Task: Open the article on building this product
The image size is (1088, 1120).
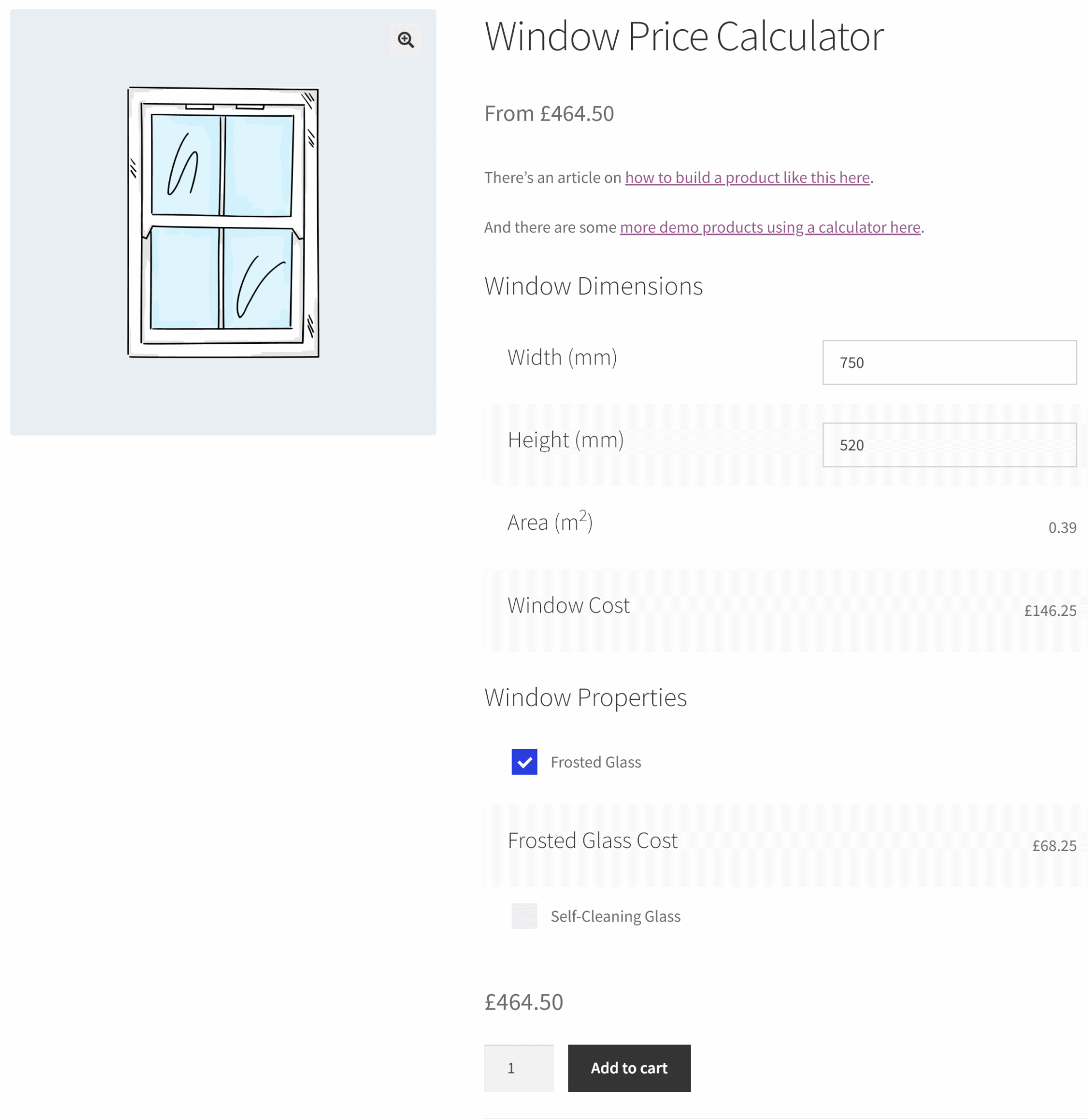Action: point(746,177)
